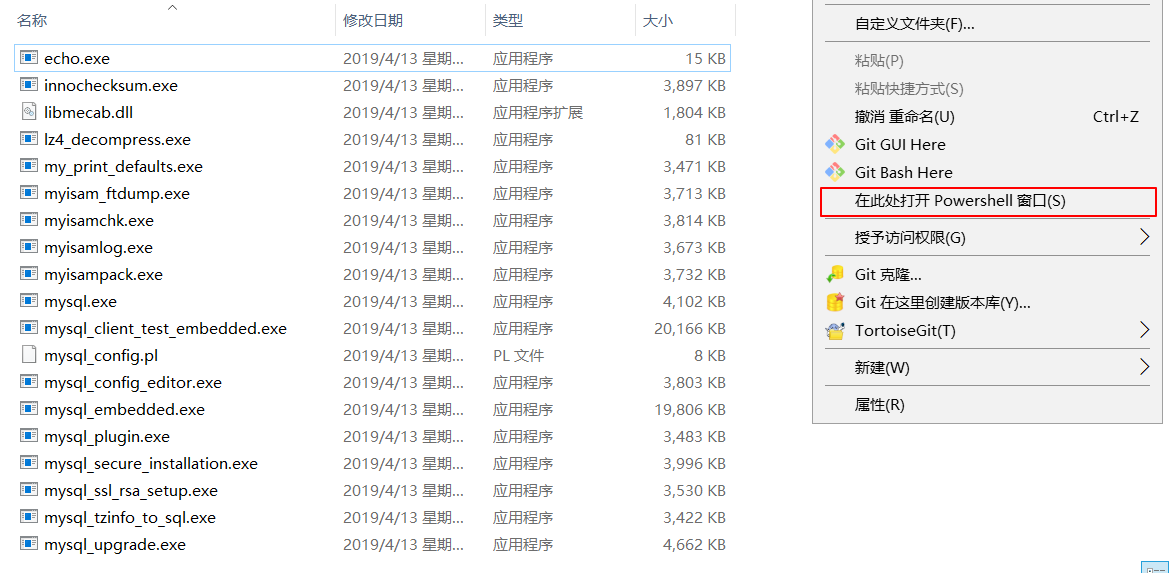1173x573 pixels.
Task: Select the innochecksum.exe file icon
Action: click(x=29, y=85)
